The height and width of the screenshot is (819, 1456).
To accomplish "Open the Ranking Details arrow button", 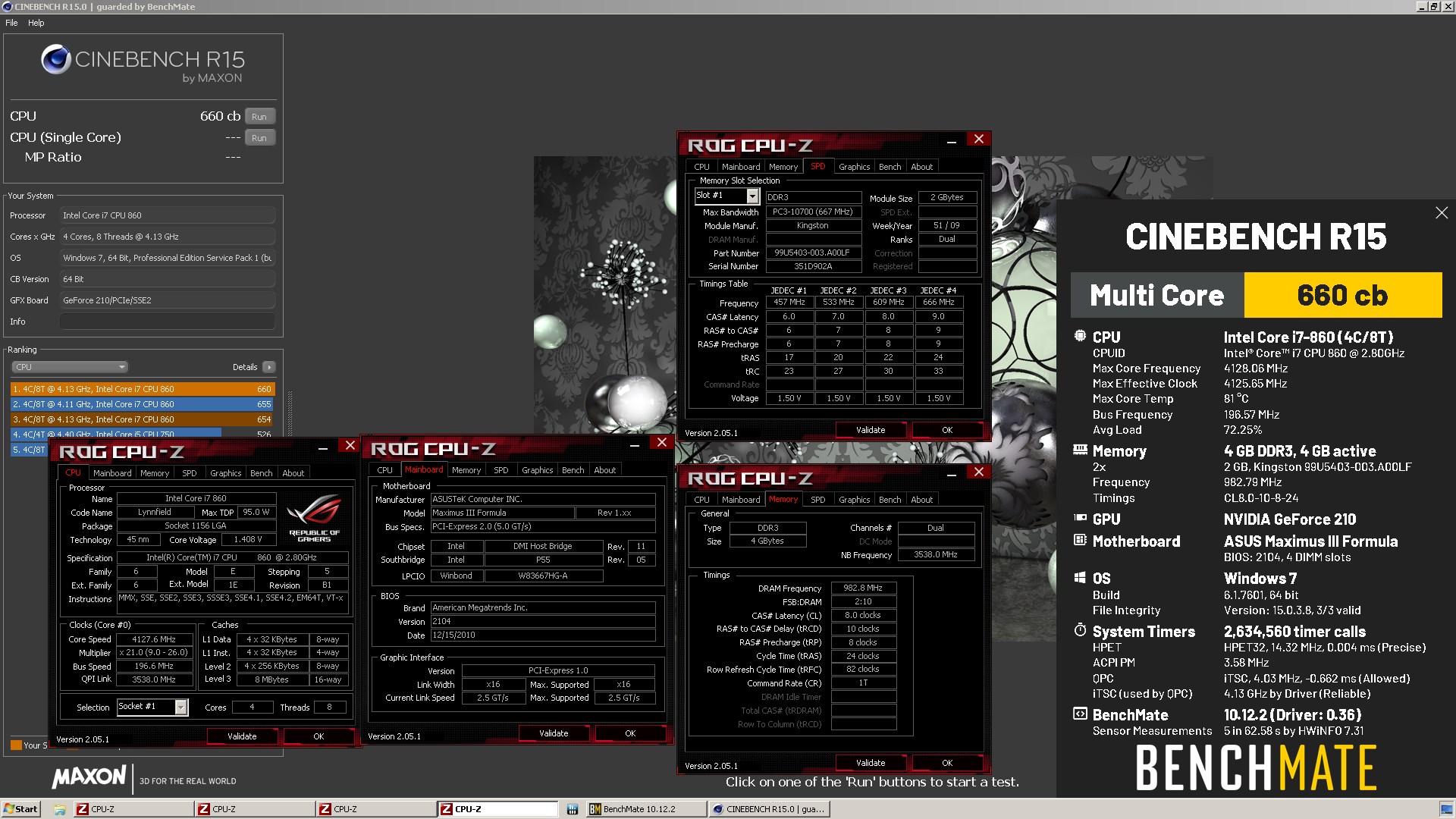I will pyautogui.click(x=268, y=367).
